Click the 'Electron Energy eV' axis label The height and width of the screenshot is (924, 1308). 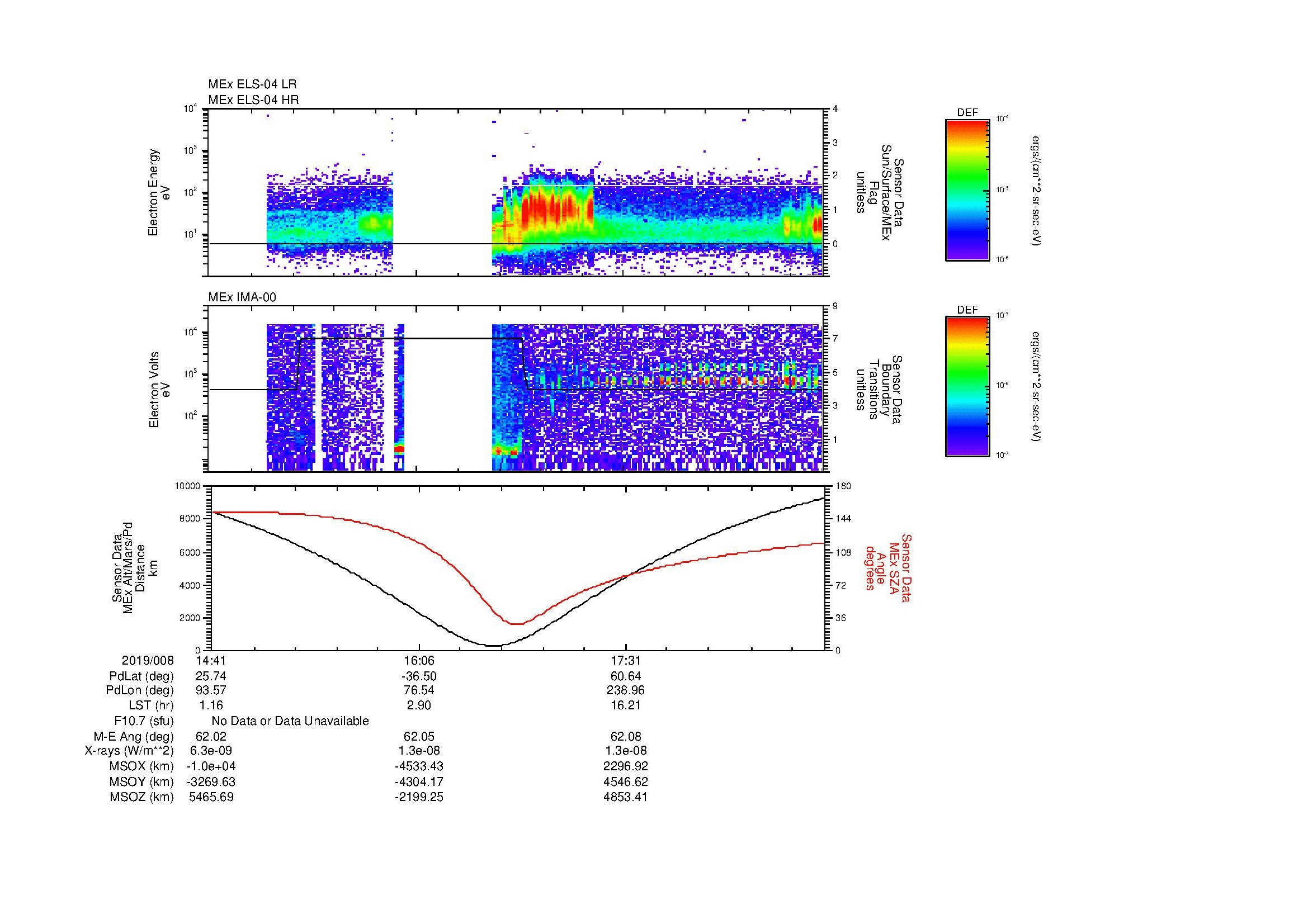[x=159, y=192]
